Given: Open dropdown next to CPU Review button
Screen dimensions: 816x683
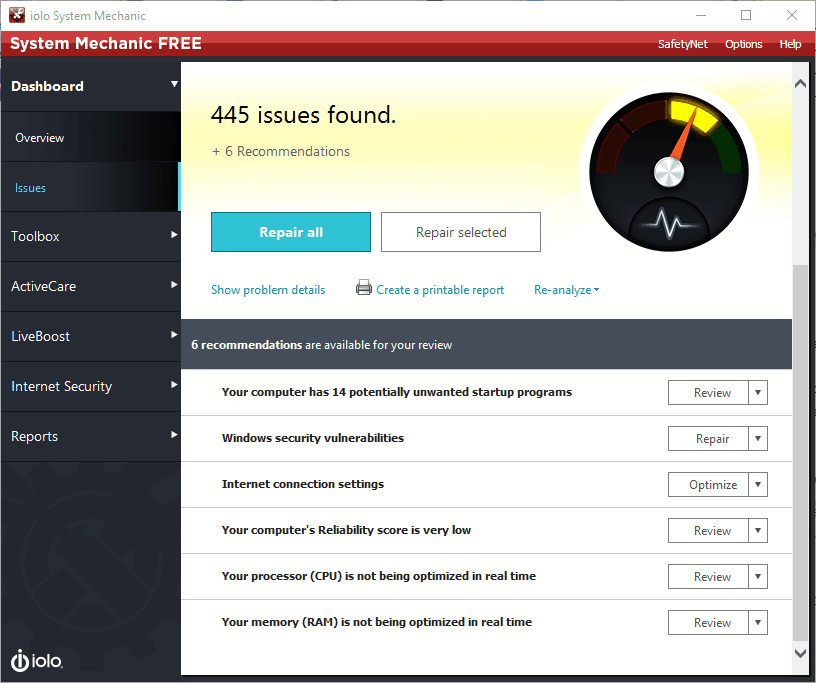Looking at the screenshot, I should tap(758, 576).
